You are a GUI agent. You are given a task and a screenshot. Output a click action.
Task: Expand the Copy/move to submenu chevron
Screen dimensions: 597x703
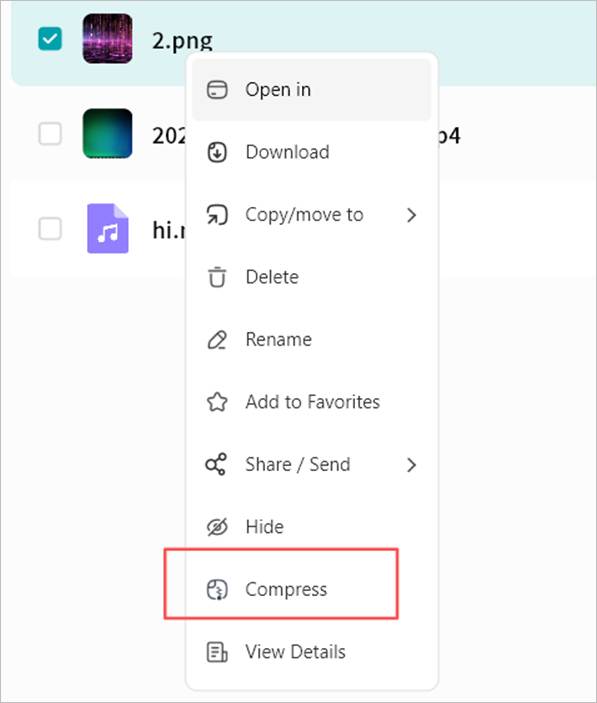click(x=411, y=215)
